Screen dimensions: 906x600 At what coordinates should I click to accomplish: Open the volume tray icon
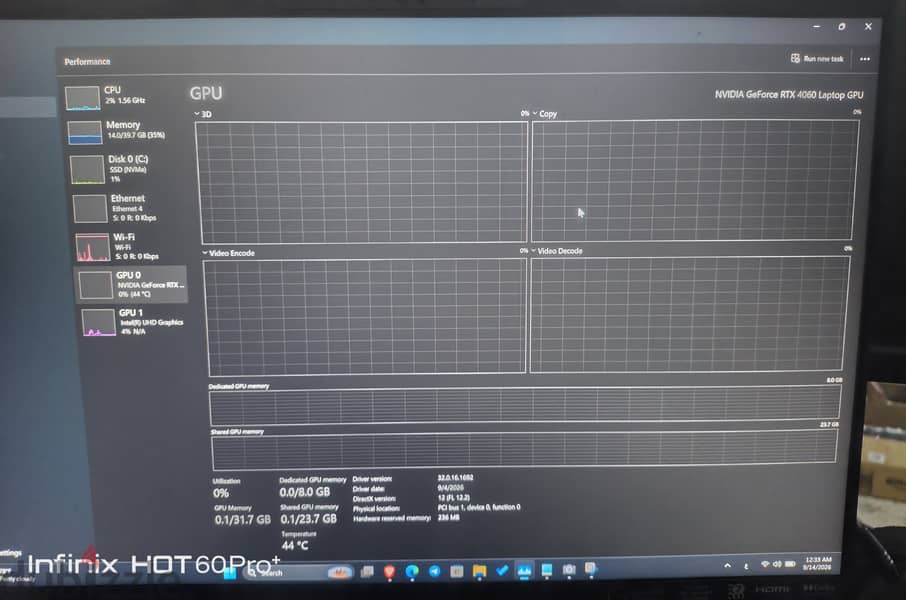click(777, 564)
